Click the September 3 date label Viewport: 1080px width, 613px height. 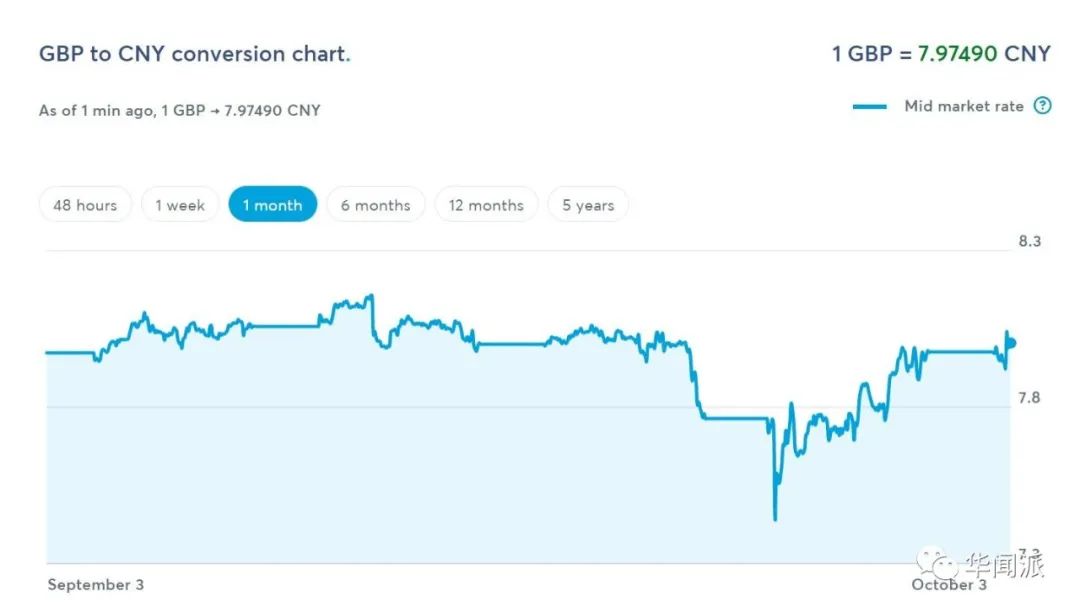click(95, 584)
